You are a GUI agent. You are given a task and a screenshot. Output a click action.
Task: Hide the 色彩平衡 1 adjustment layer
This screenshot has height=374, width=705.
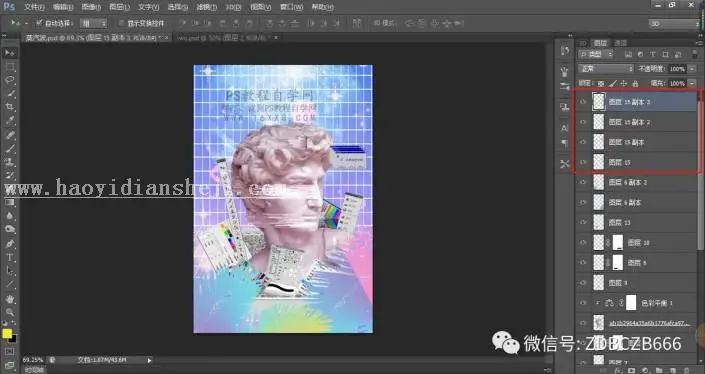583,303
